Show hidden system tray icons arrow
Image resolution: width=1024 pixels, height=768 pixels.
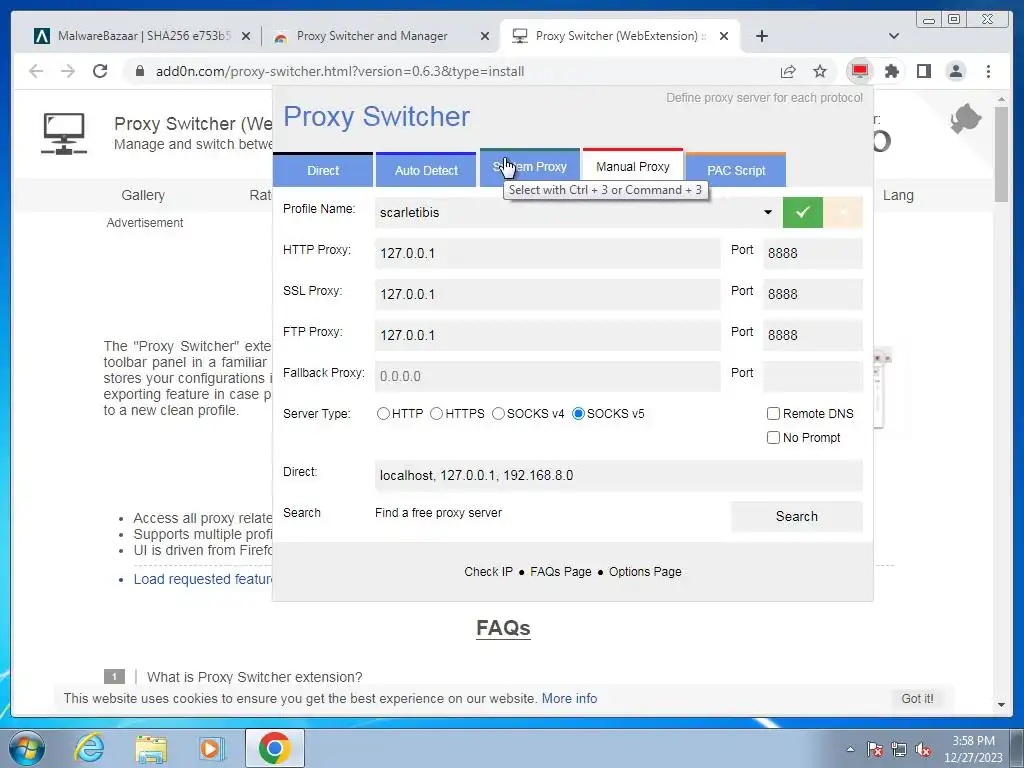[x=850, y=749]
